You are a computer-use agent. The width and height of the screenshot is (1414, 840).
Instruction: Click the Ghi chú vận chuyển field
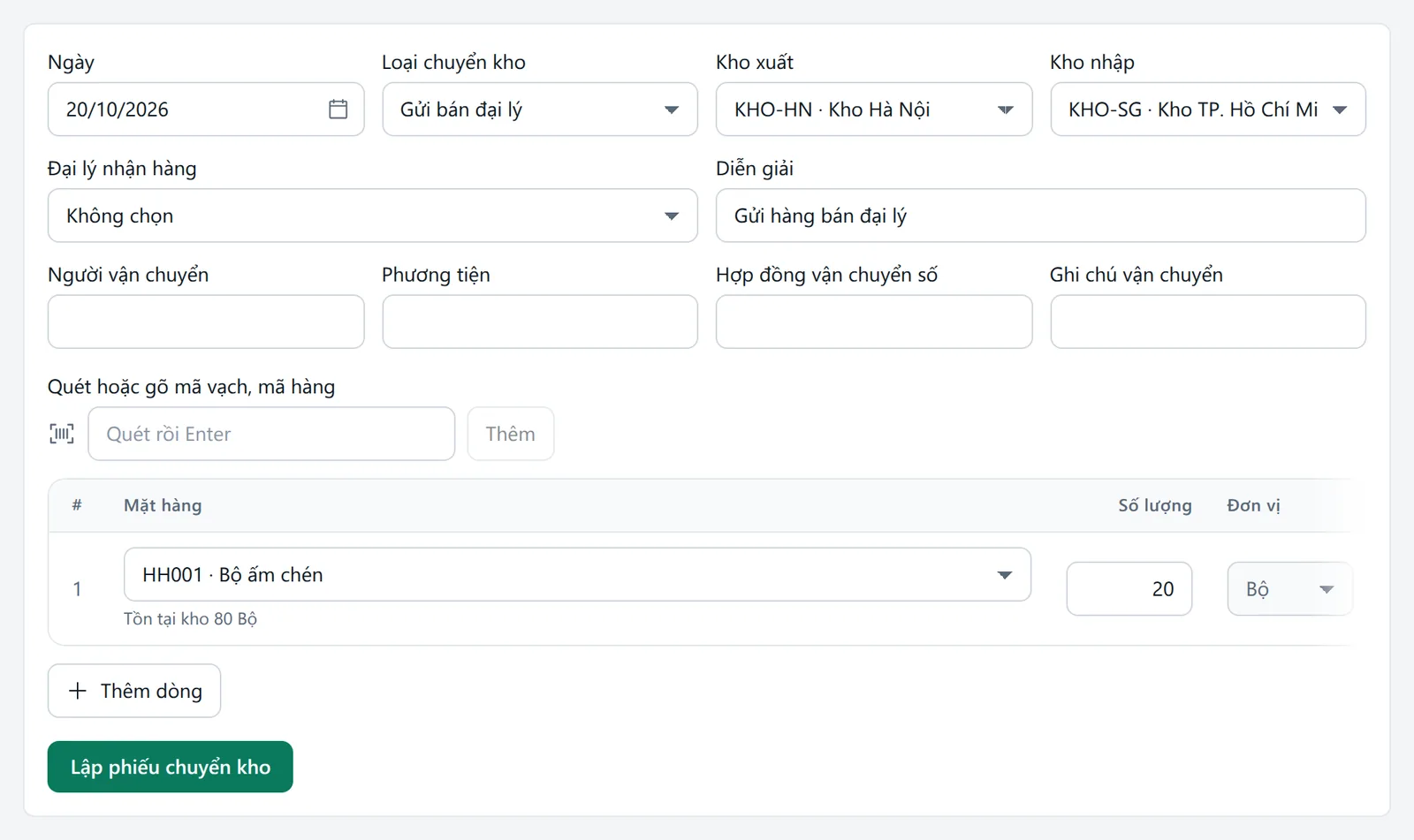tap(1208, 322)
